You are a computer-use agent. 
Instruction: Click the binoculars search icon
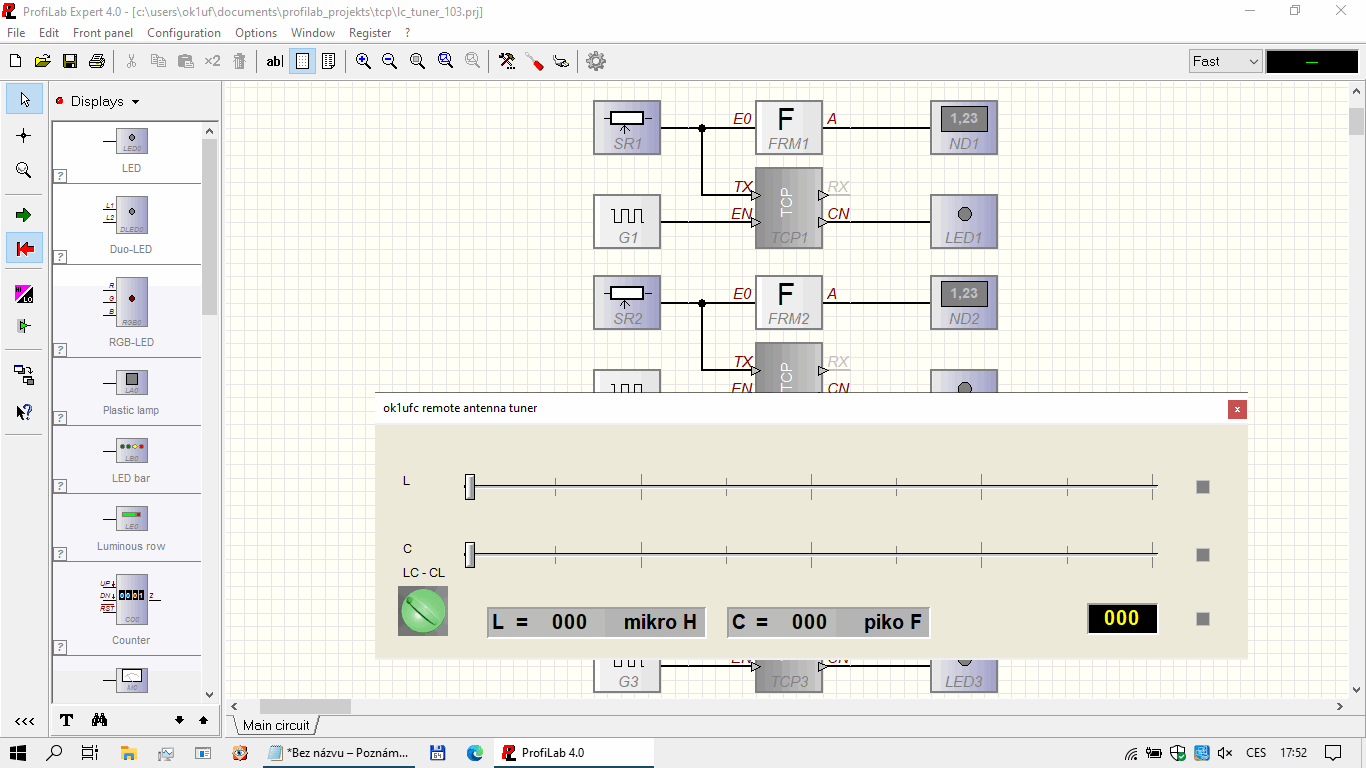[x=99, y=720]
